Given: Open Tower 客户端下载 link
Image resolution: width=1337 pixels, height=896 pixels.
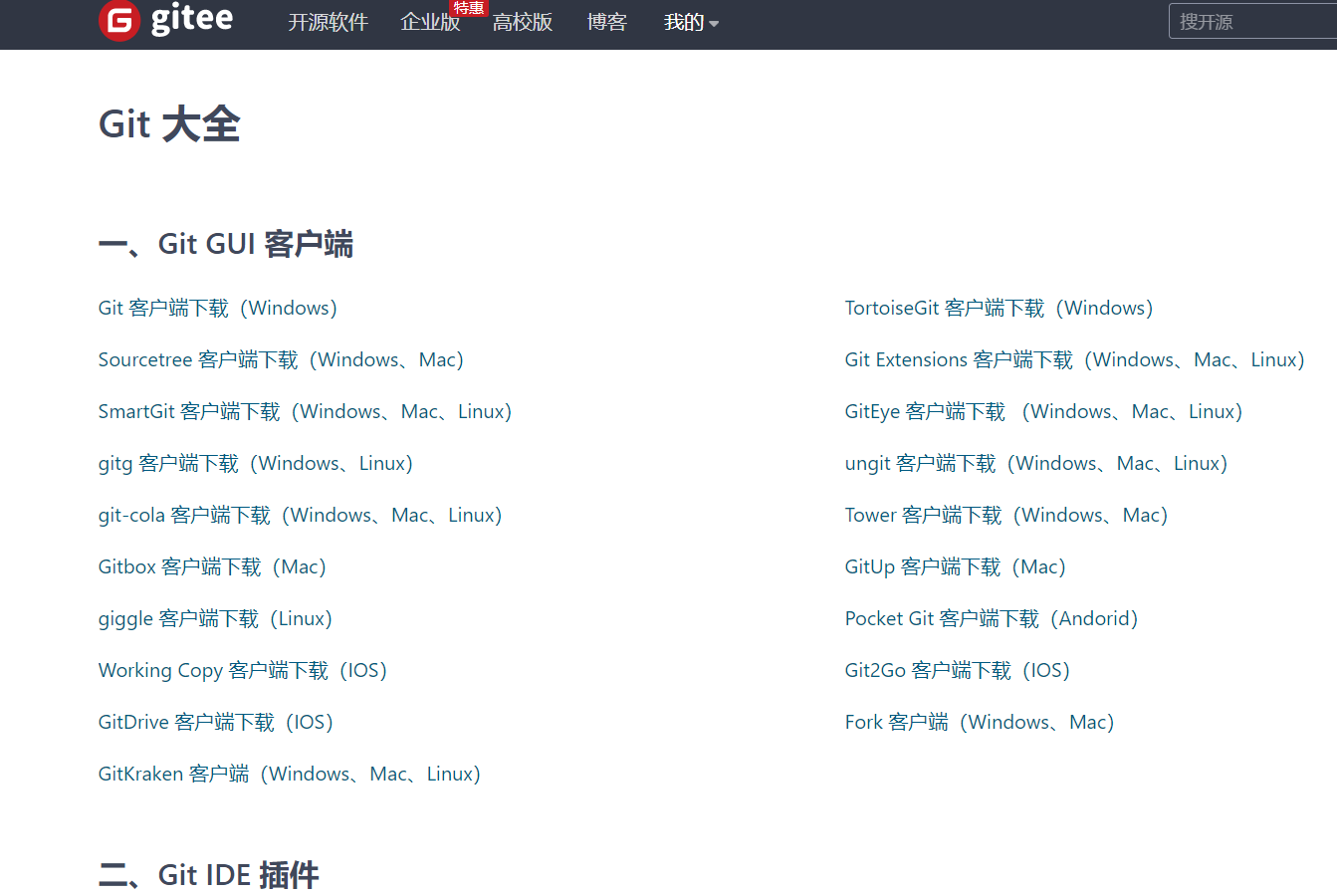Looking at the screenshot, I should point(1006,516).
